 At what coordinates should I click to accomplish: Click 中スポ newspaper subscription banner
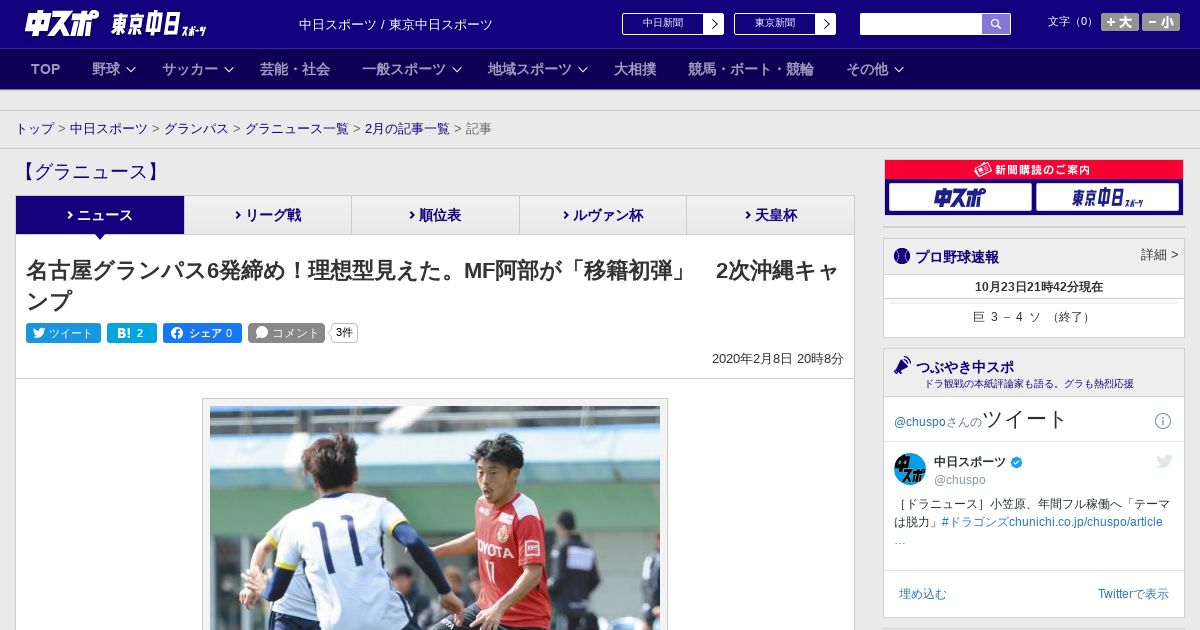click(x=960, y=197)
